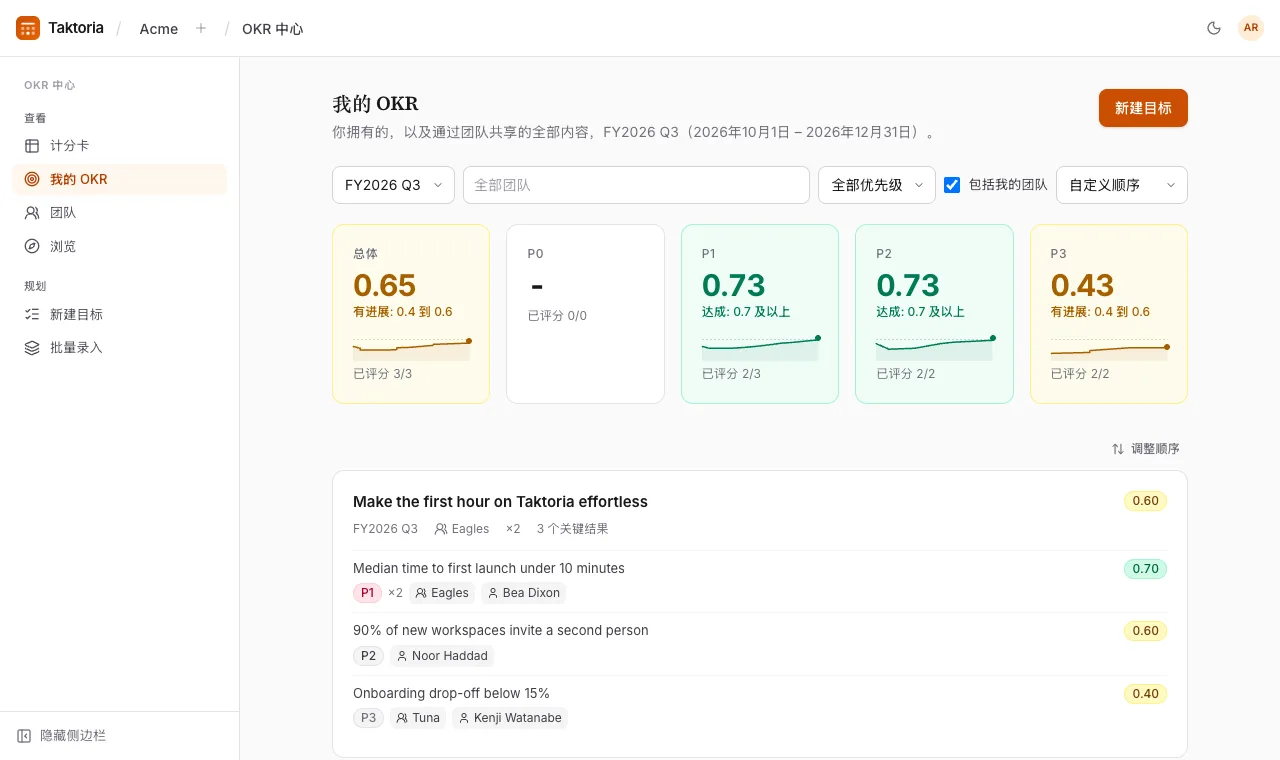Click the 调整顺序 reorder button
This screenshot has width=1280, height=760.
tap(1146, 449)
